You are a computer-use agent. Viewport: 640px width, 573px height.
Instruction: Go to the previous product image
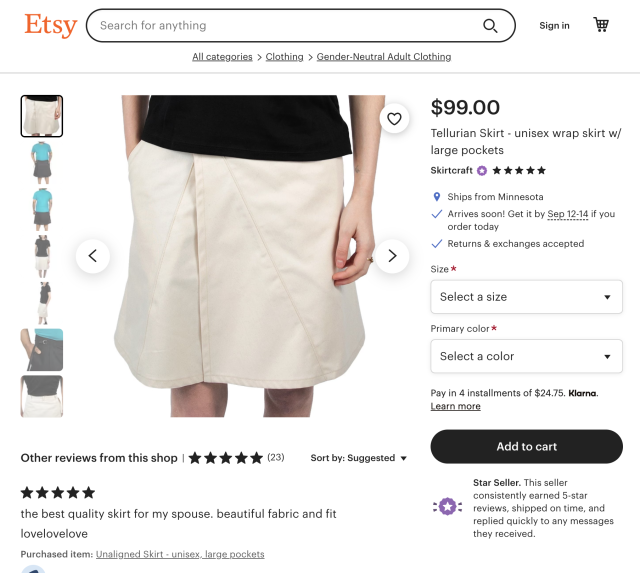click(x=92, y=256)
